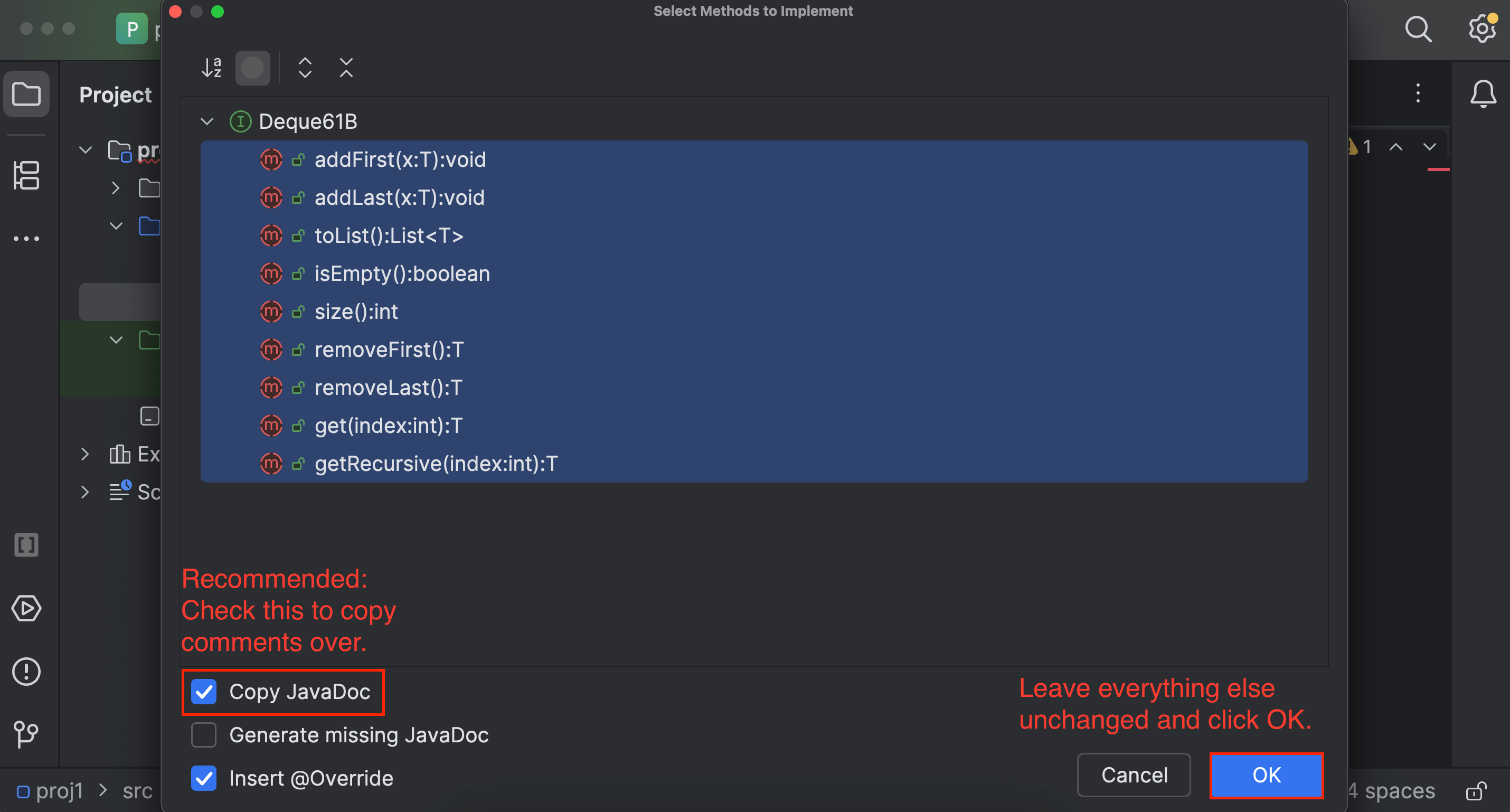This screenshot has width=1510, height=812.
Task: Cancel the Select Methods dialog
Action: [1134, 775]
